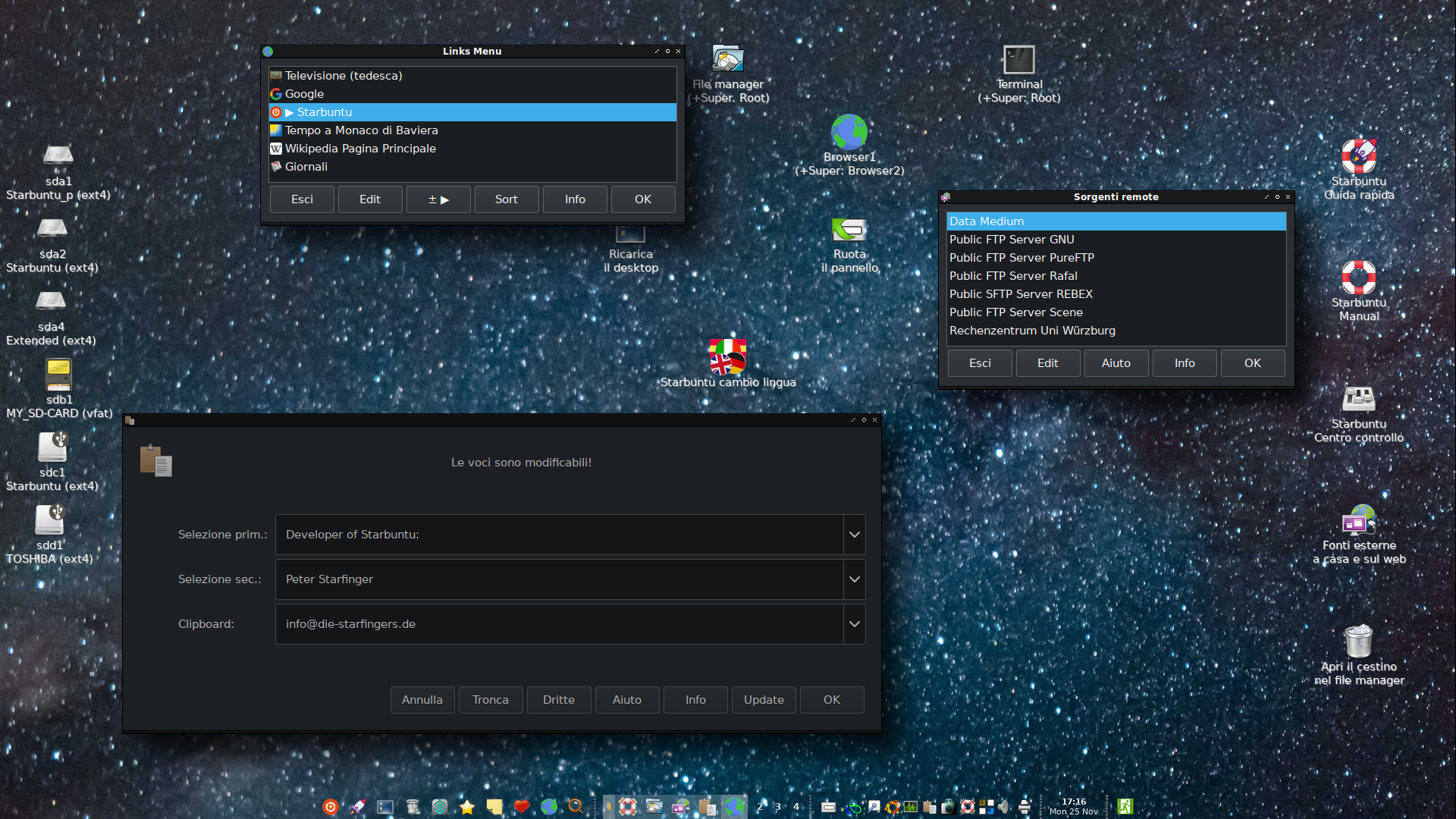Select Public FTP Server Rafal
The width and height of the screenshot is (1456, 819).
pos(1116,276)
